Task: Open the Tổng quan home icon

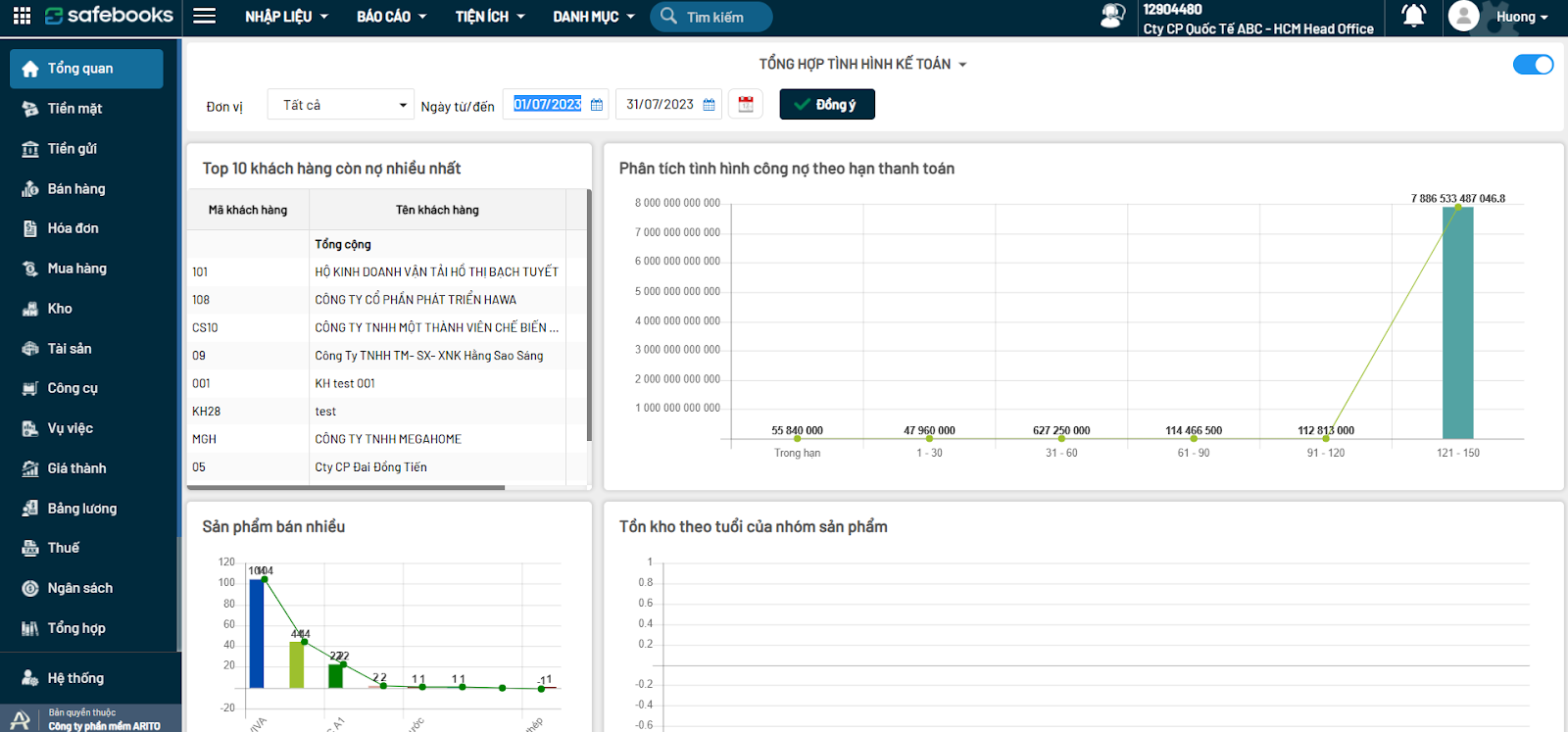Action: tap(30, 69)
